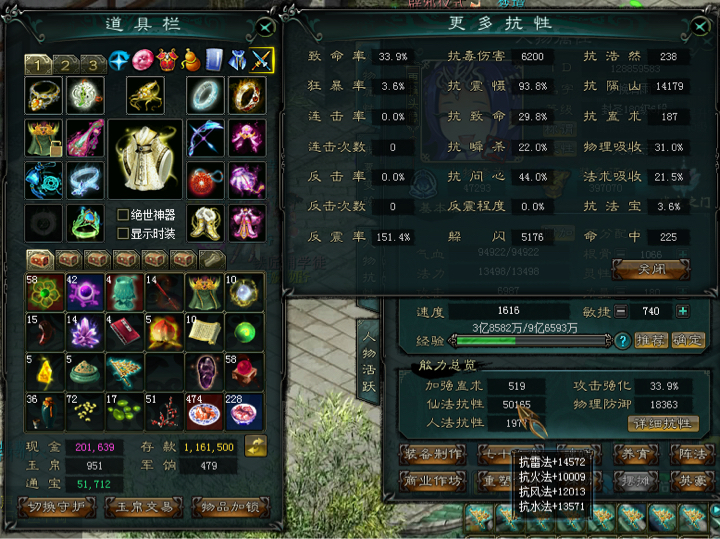
Task: Select the orange gourd icon
Action: coord(191,61)
